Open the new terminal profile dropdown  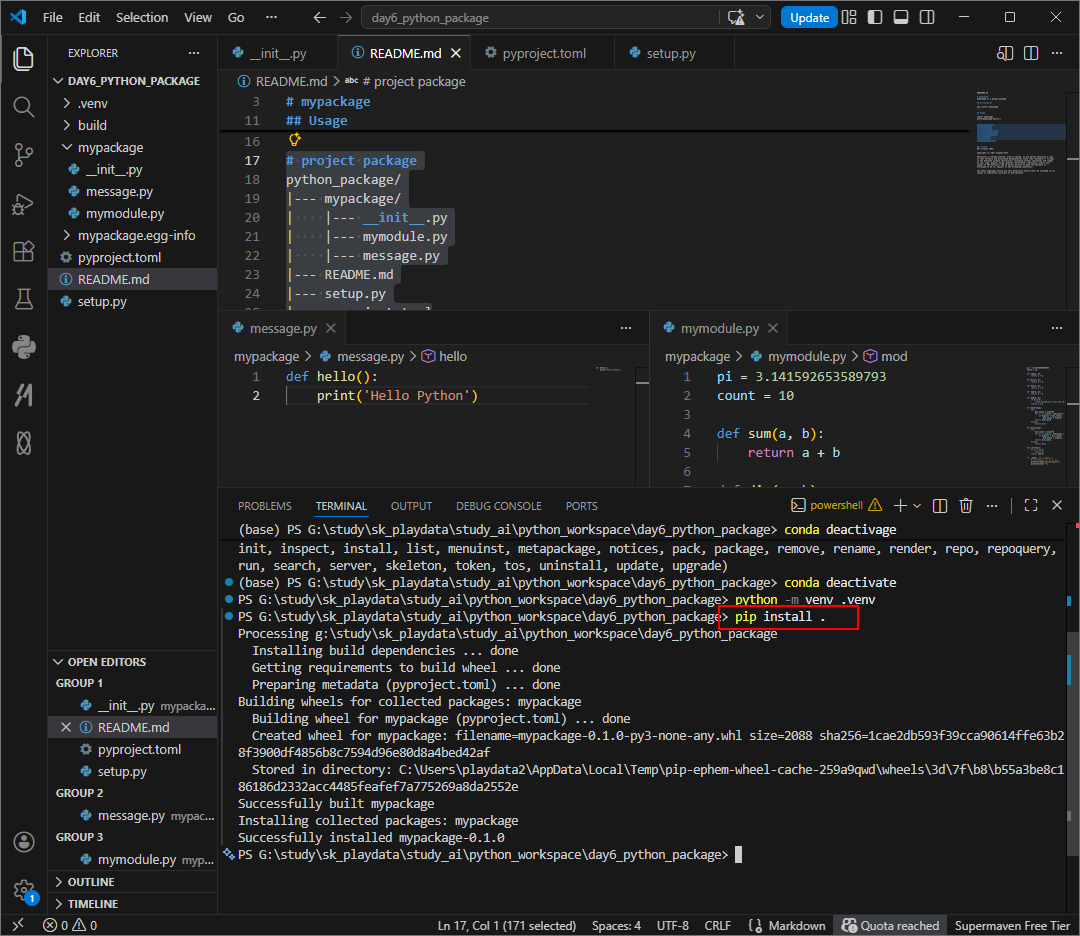[x=917, y=506]
